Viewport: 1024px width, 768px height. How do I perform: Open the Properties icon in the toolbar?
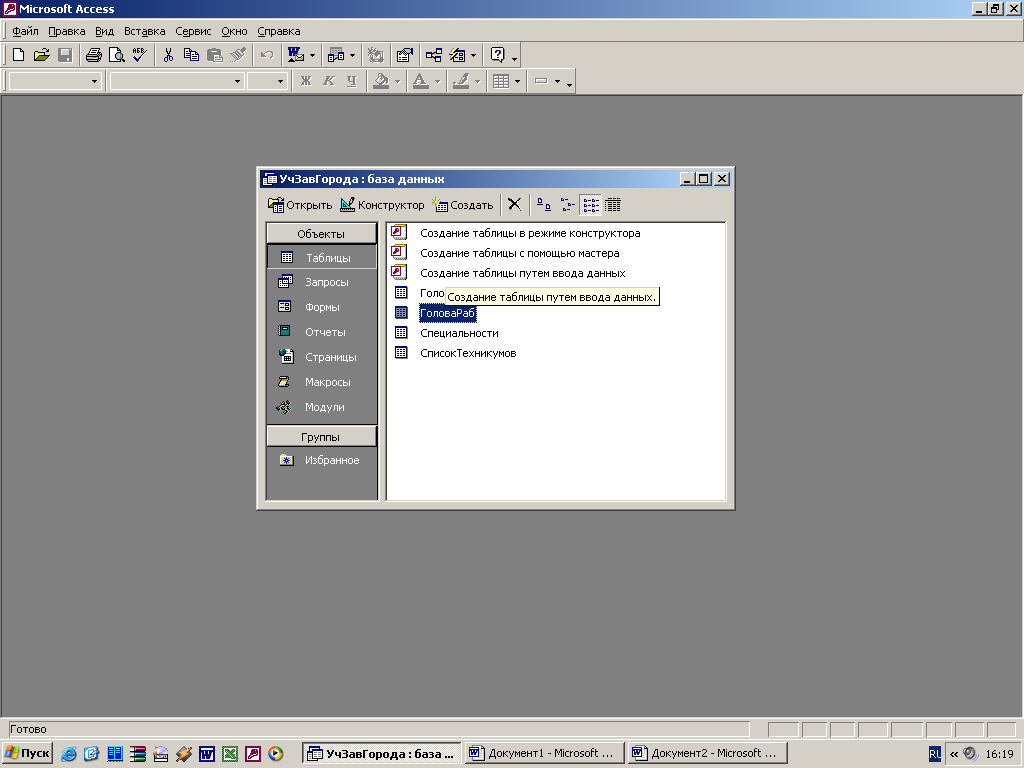pyautogui.click(x=405, y=56)
